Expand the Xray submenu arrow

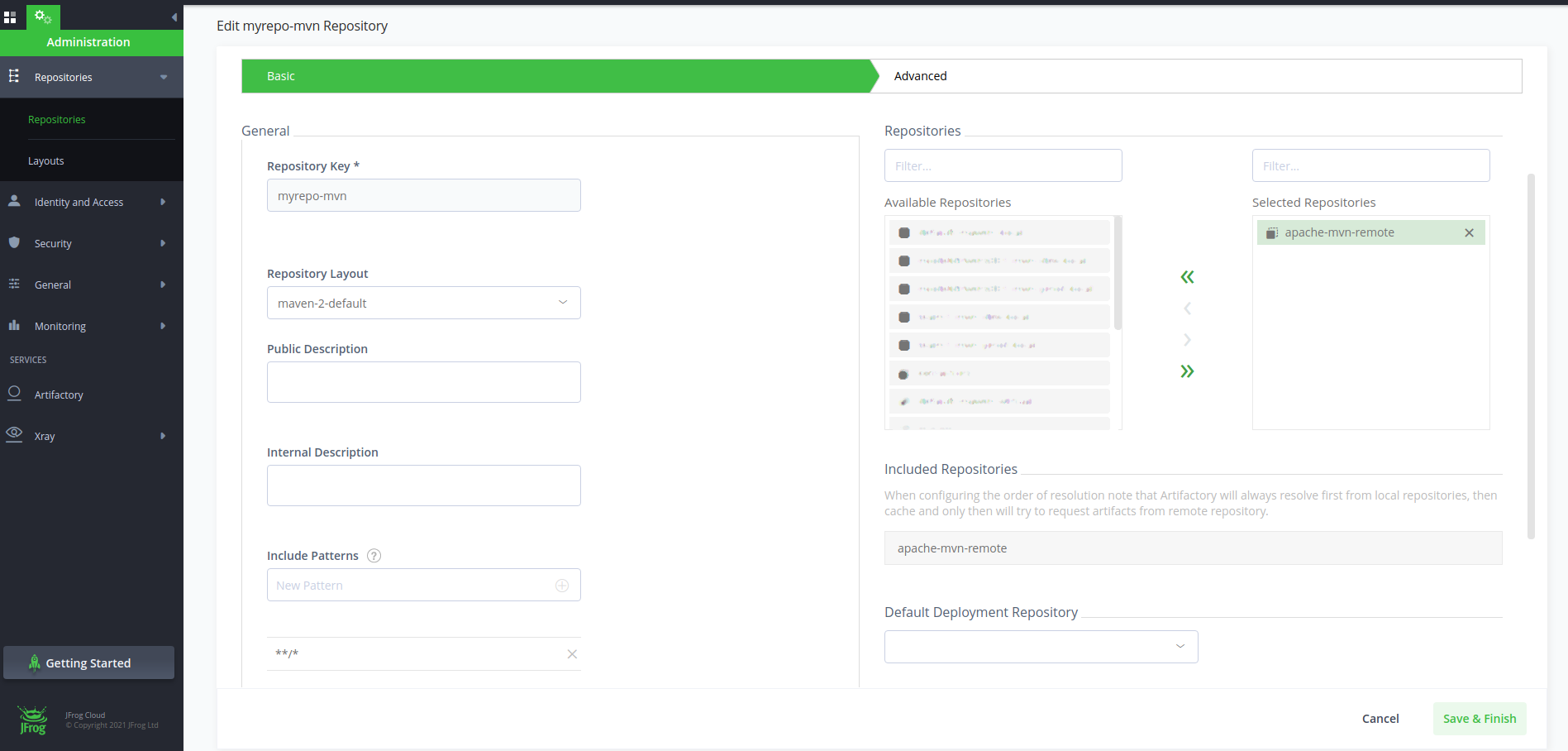(x=163, y=436)
